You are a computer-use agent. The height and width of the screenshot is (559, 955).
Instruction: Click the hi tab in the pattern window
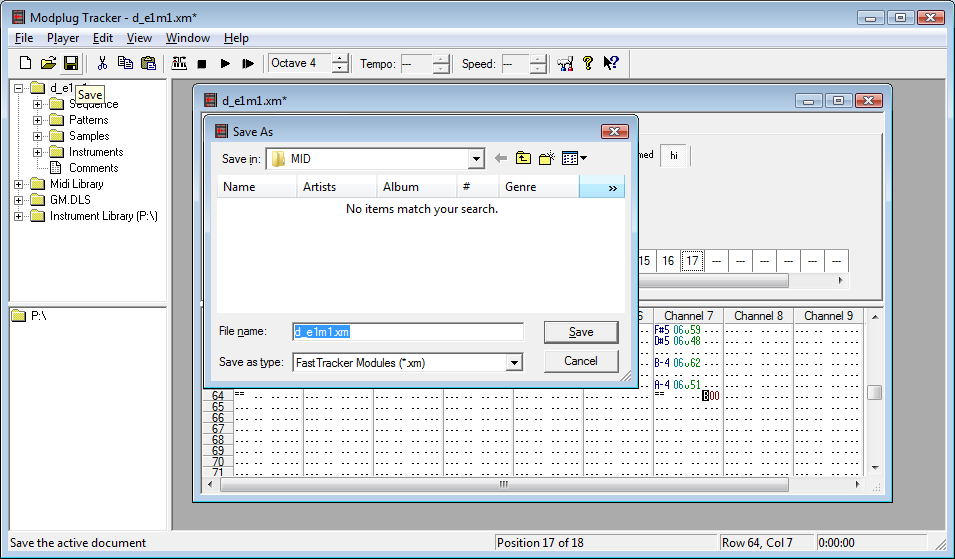click(x=674, y=155)
